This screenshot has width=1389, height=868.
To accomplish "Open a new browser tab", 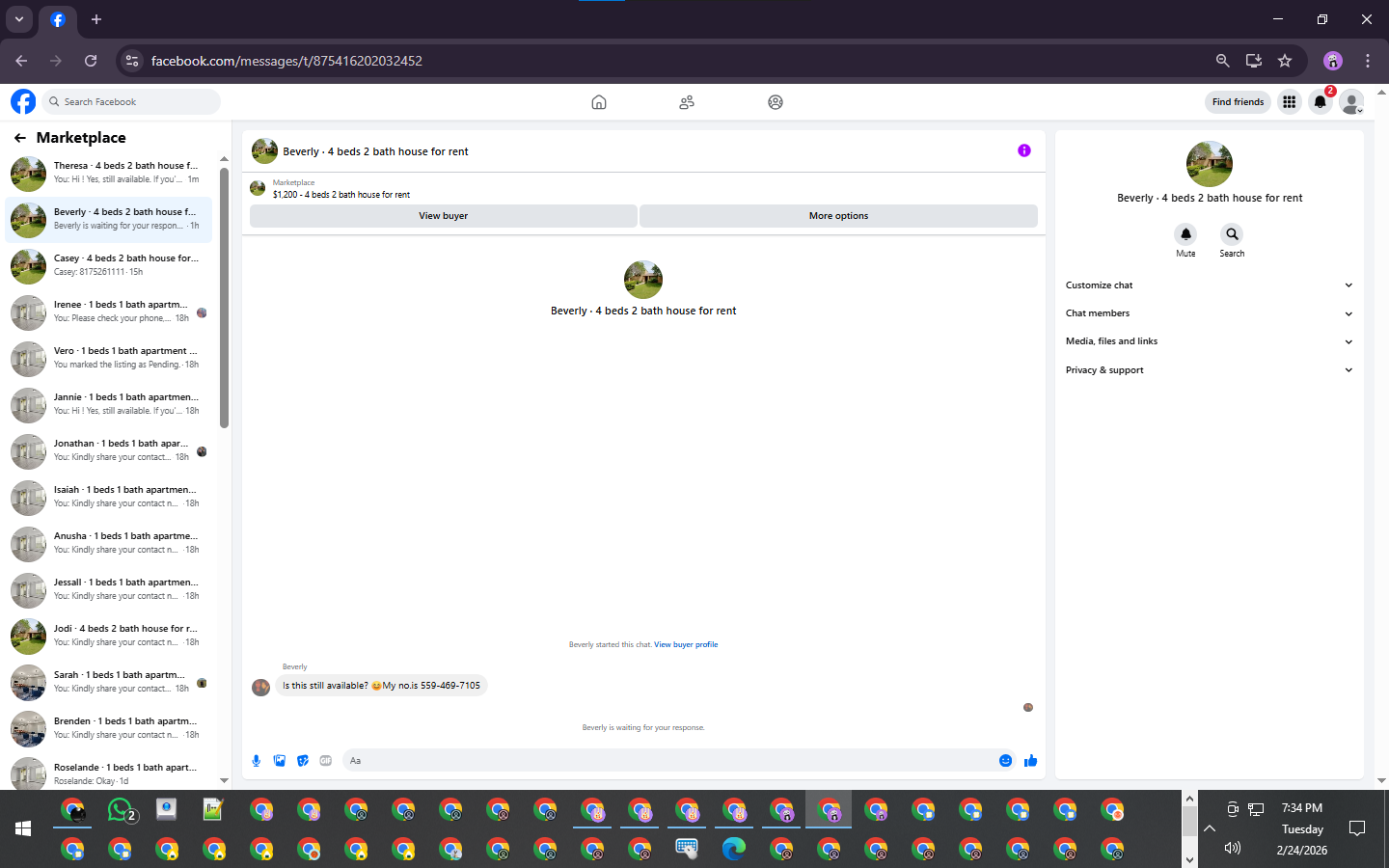I will [x=96, y=19].
